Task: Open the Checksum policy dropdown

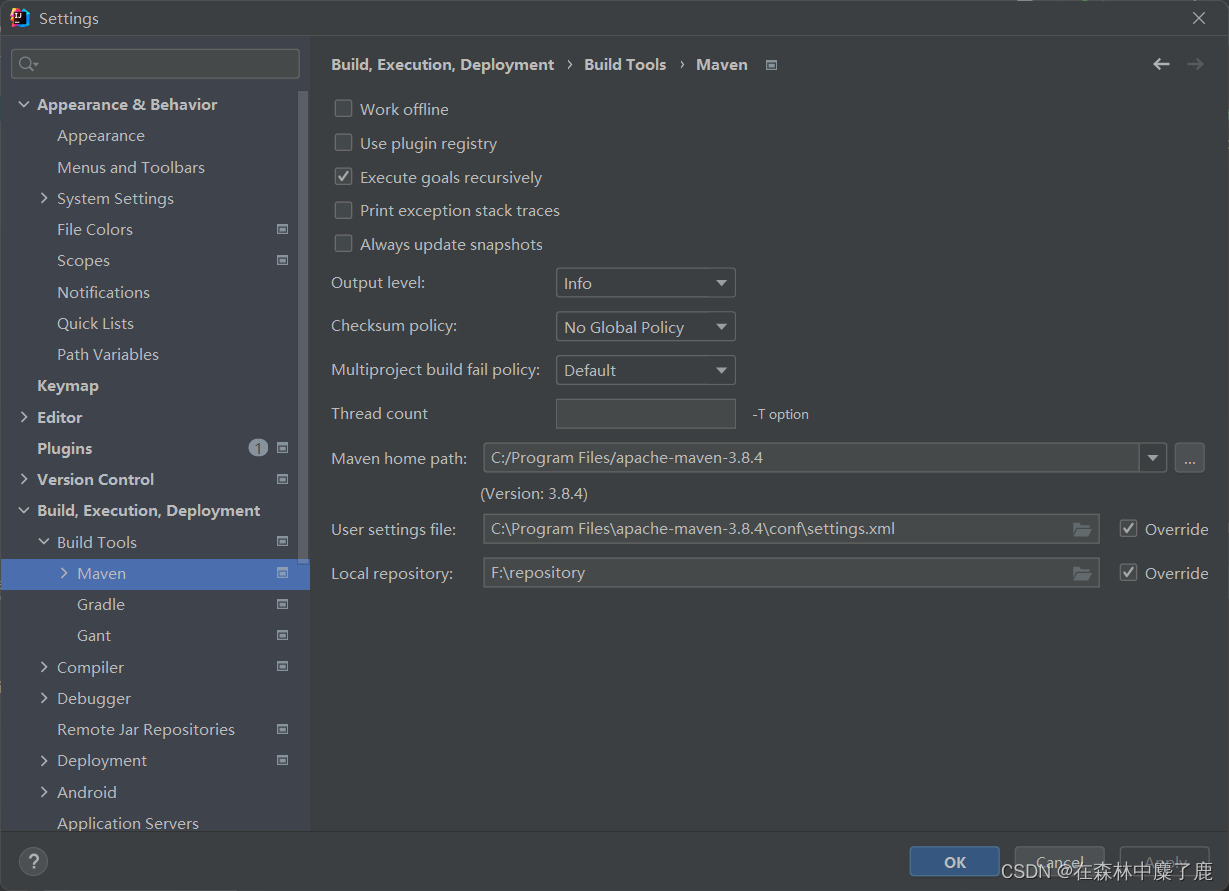Action: (646, 327)
